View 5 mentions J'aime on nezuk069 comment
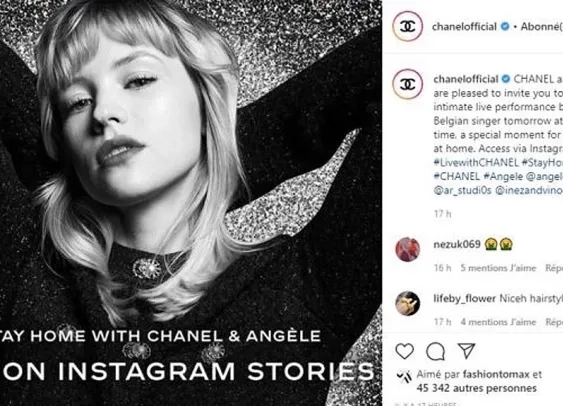Viewport: 563px width, 406px height. tap(498, 268)
